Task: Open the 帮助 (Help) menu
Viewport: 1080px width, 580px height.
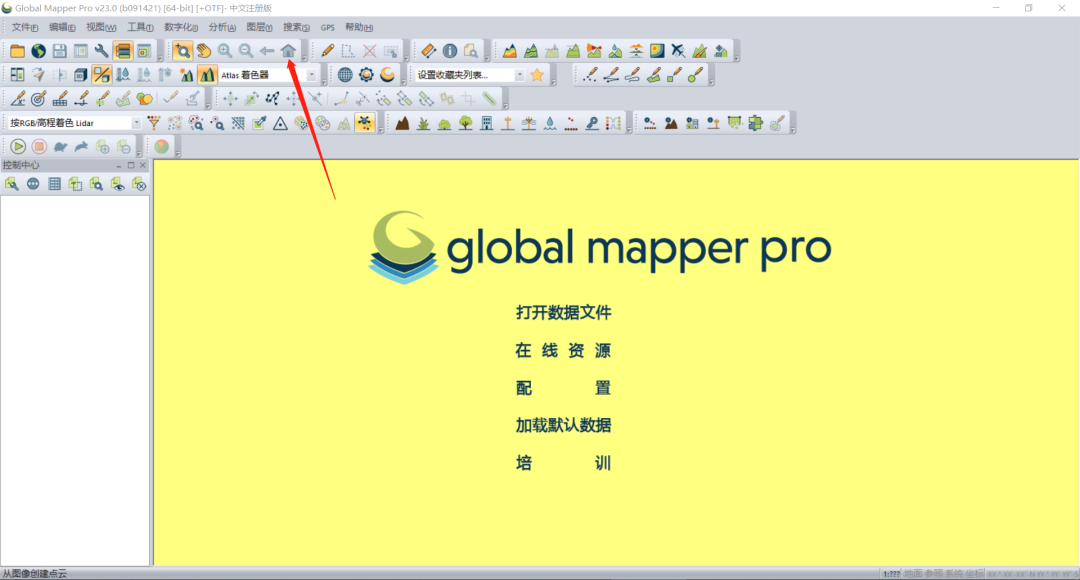Action: pos(359,28)
